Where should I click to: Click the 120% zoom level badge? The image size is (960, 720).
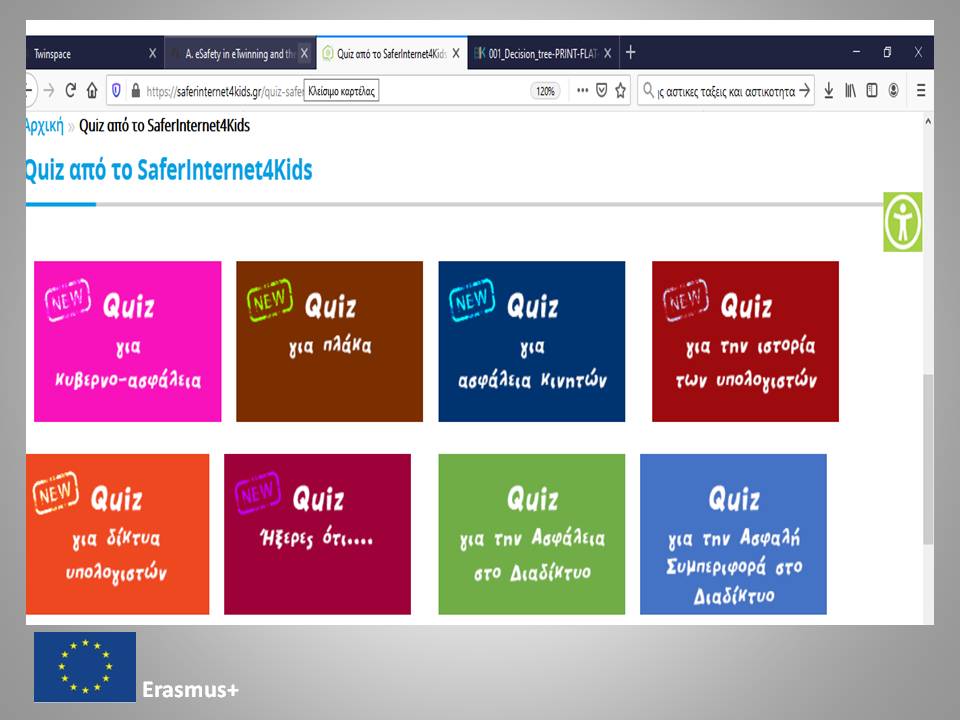546,91
